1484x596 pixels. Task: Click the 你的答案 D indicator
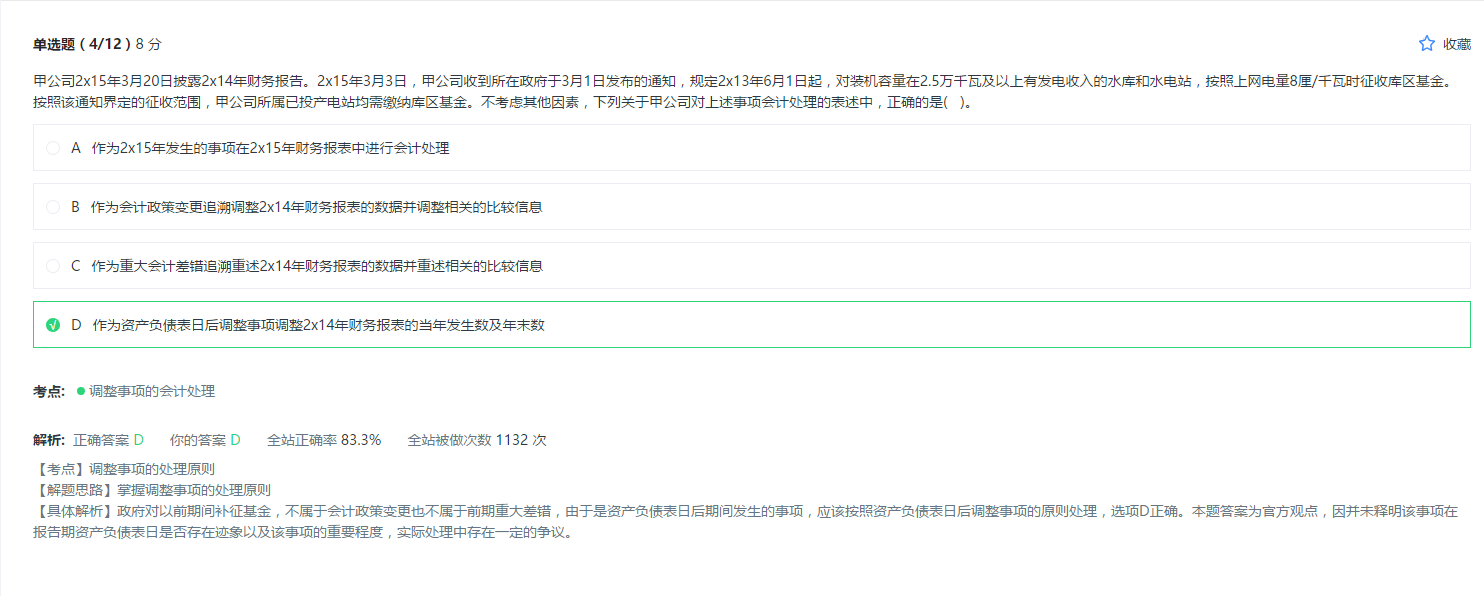tap(205, 440)
